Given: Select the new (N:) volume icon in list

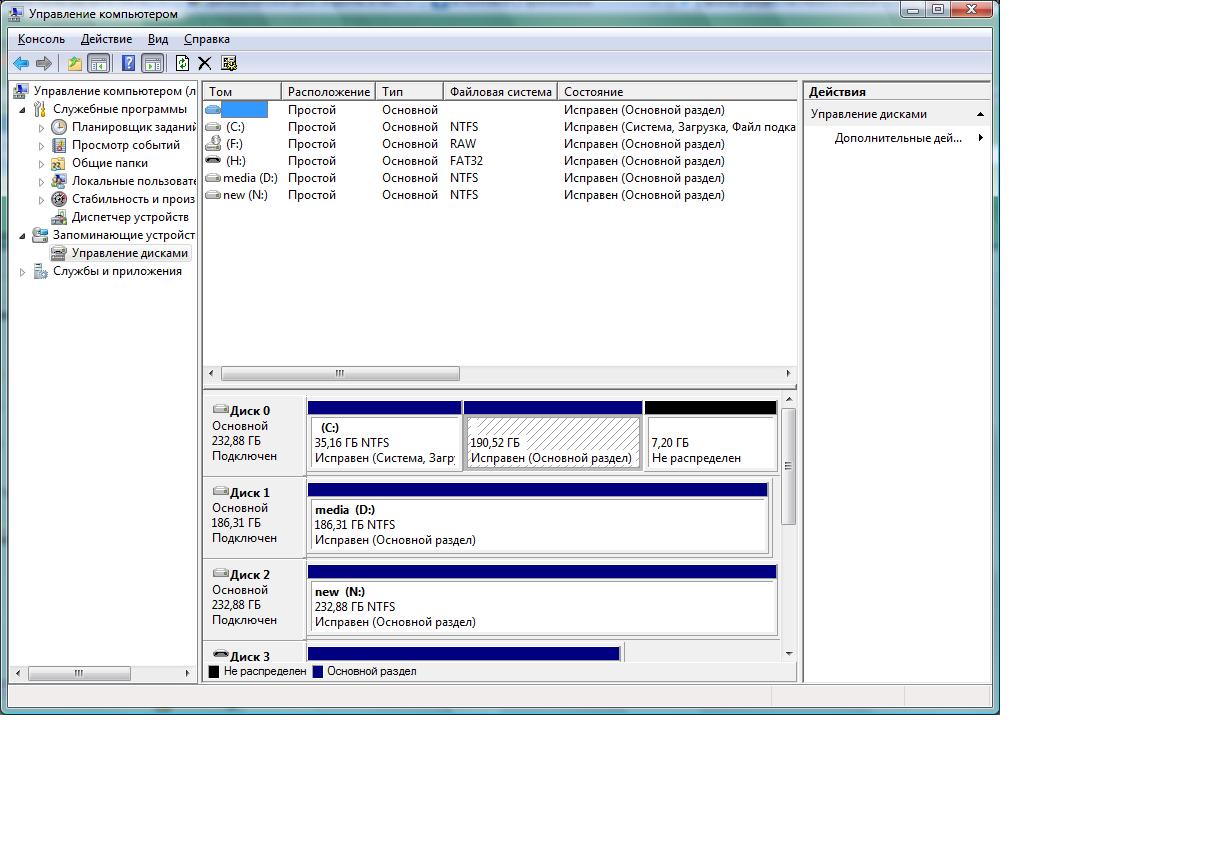Looking at the screenshot, I should pyautogui.click(x=213, y=195).
